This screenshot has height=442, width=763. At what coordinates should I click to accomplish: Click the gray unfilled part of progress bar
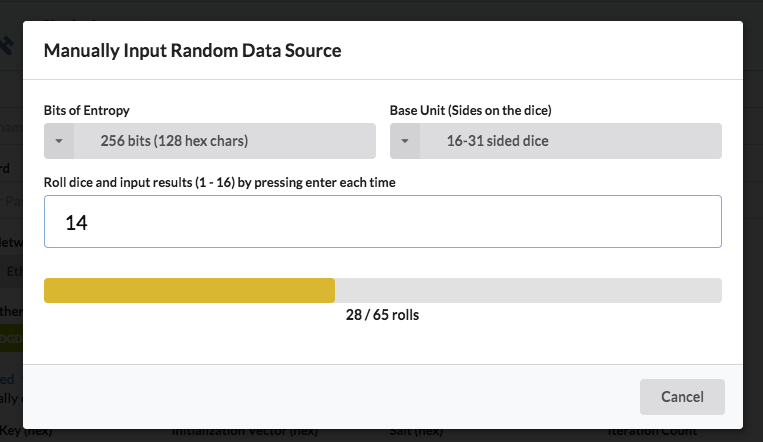528,290
